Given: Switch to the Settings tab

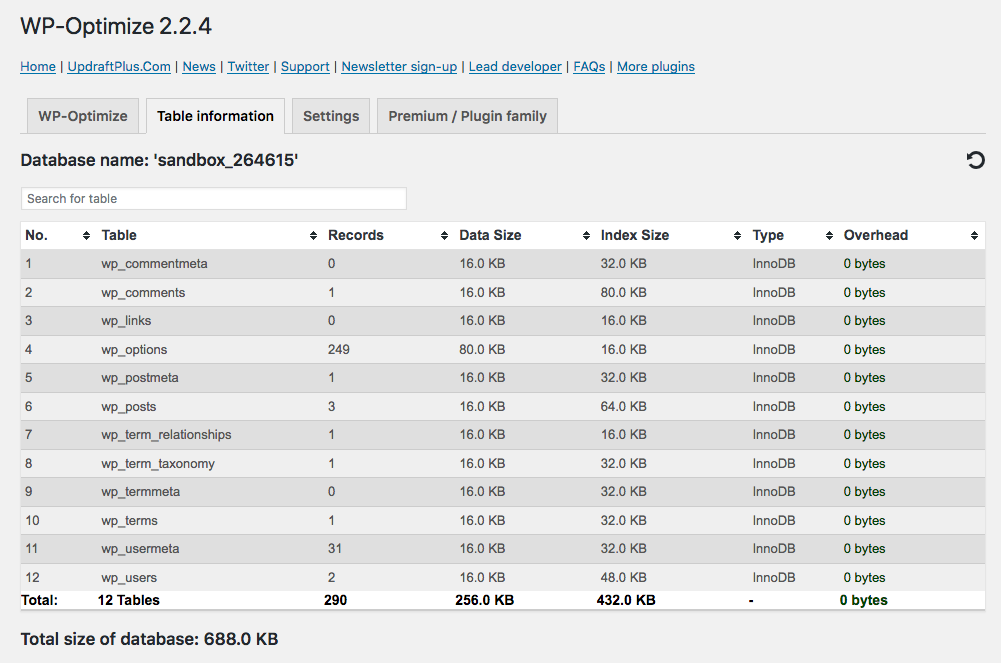Looking at the screenshot, I should (x=331, y=116).
